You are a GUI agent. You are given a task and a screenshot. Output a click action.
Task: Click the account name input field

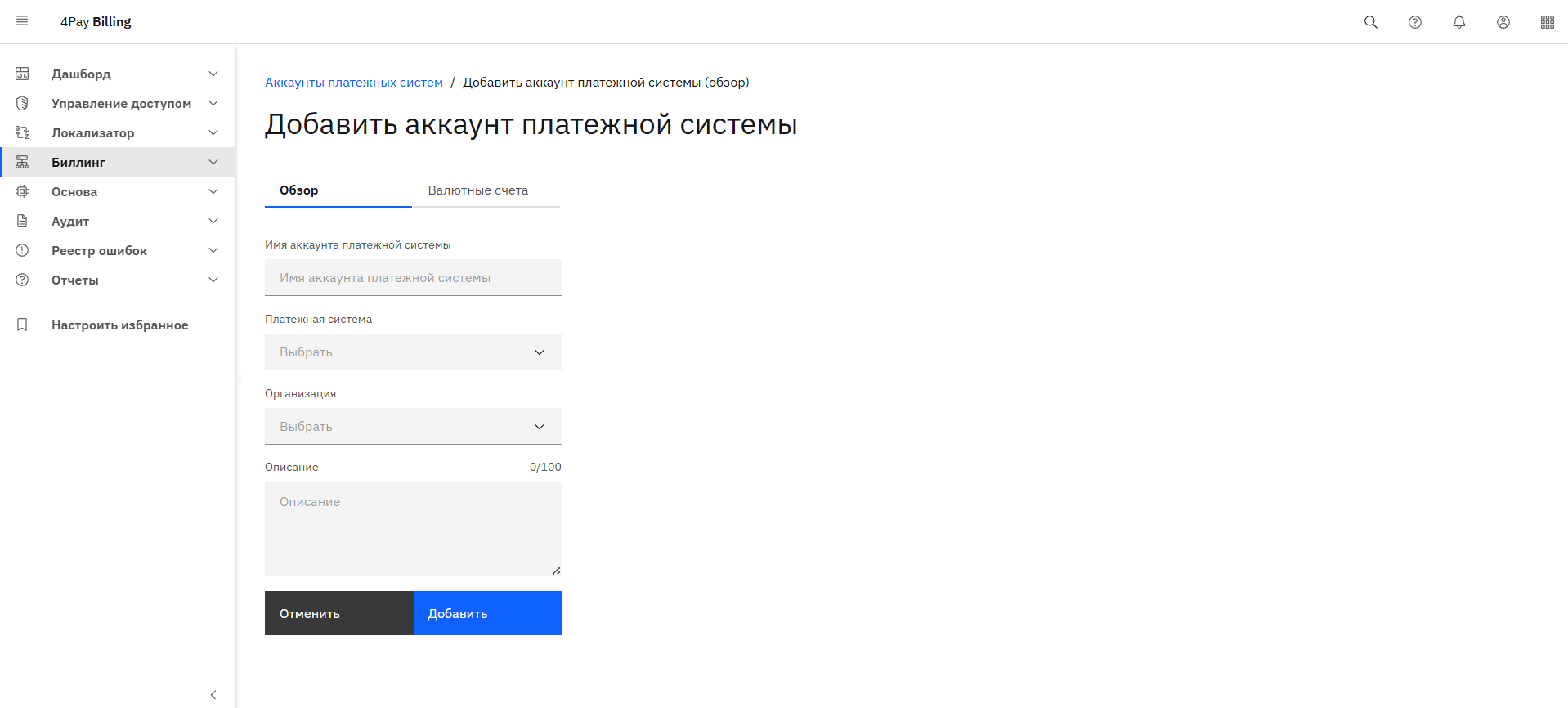413,278
